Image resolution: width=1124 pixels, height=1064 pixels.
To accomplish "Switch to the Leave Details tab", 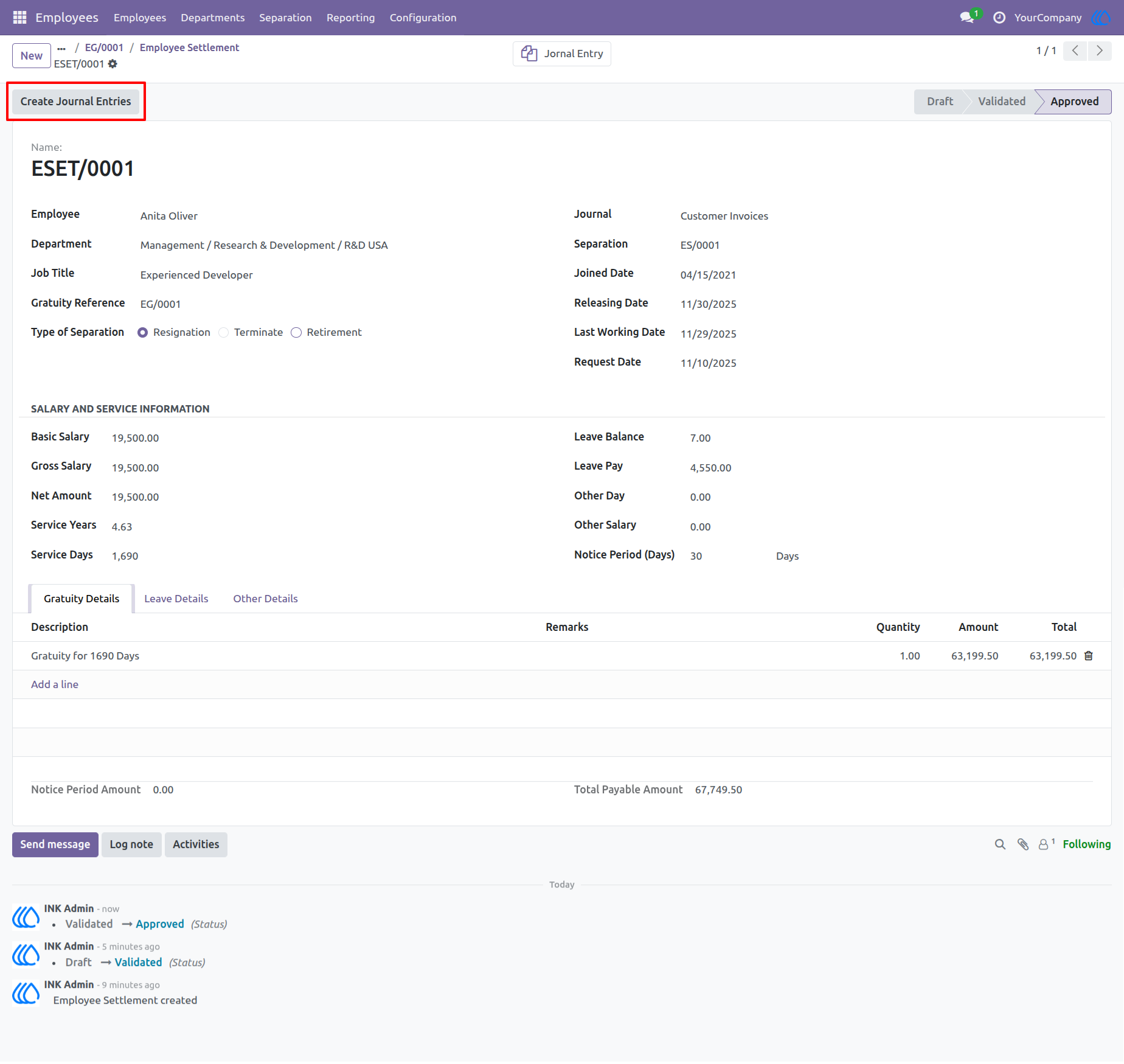I will pos(176,599).
